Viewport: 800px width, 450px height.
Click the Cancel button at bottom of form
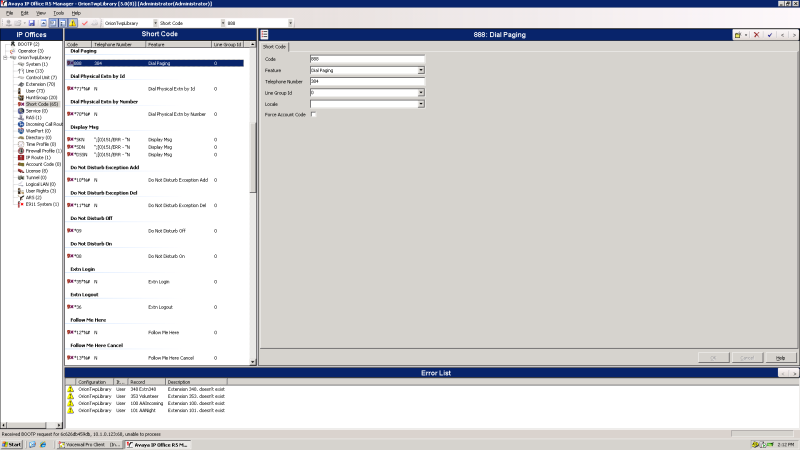click(x=747, y=358)
